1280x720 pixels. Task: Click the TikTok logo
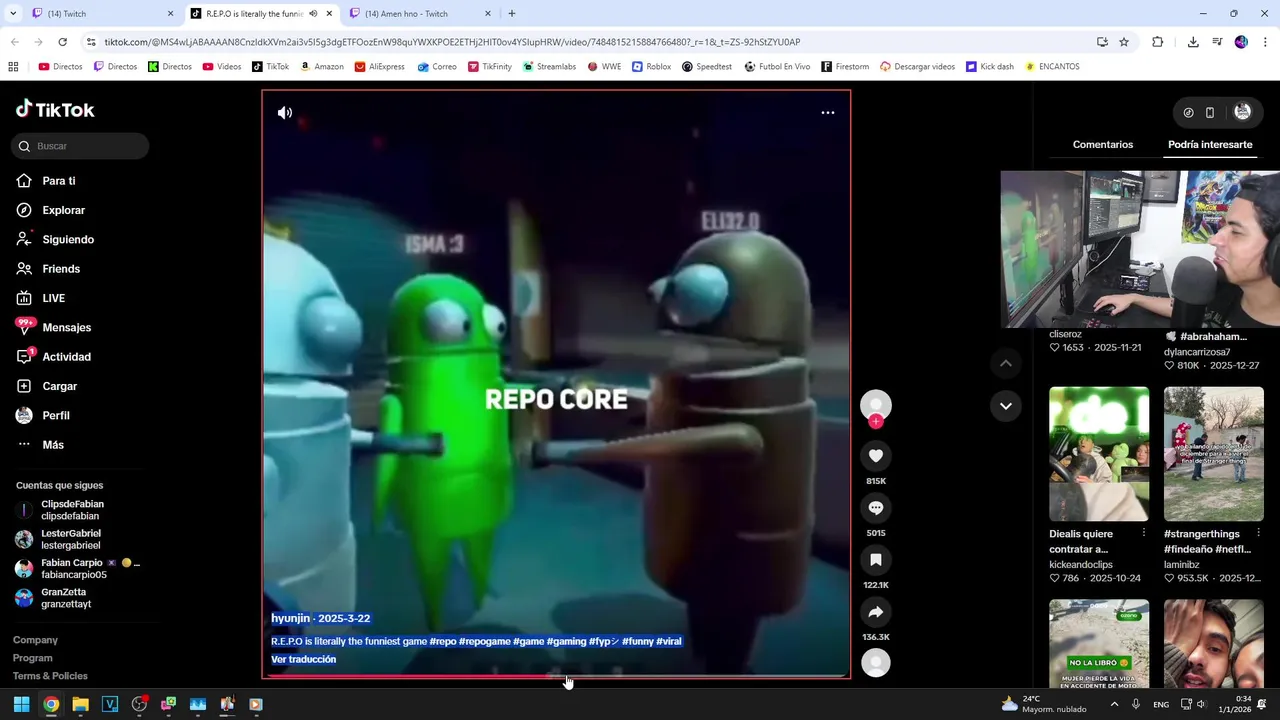point(55,110)
